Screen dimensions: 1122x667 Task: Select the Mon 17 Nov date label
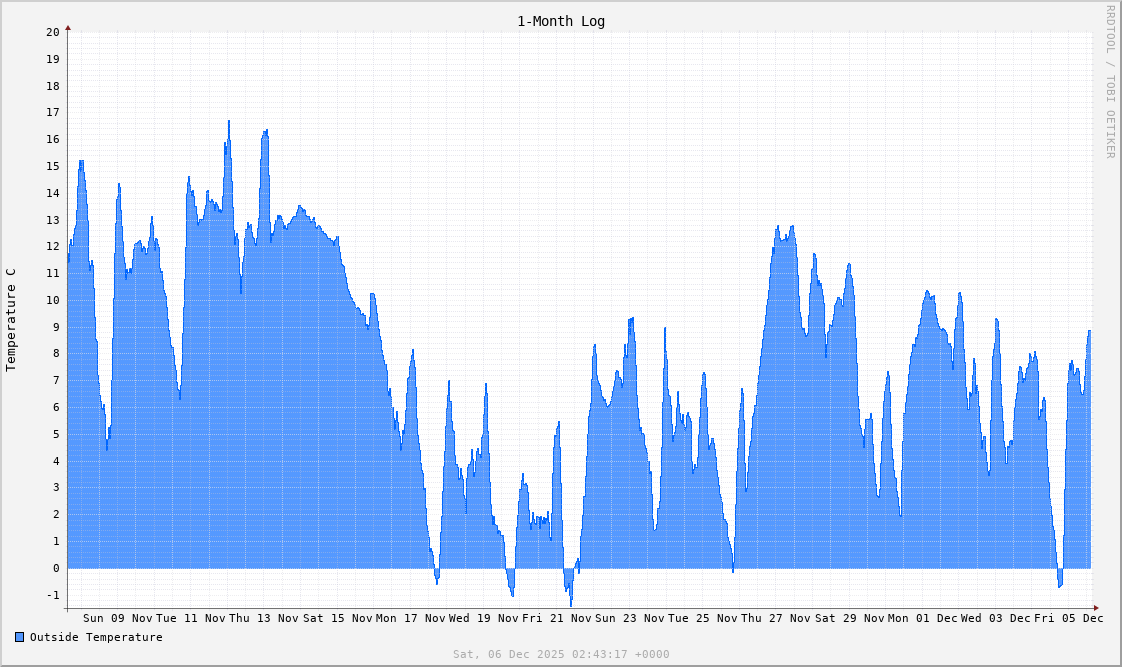pyautogui.click(x=410, y=618)
